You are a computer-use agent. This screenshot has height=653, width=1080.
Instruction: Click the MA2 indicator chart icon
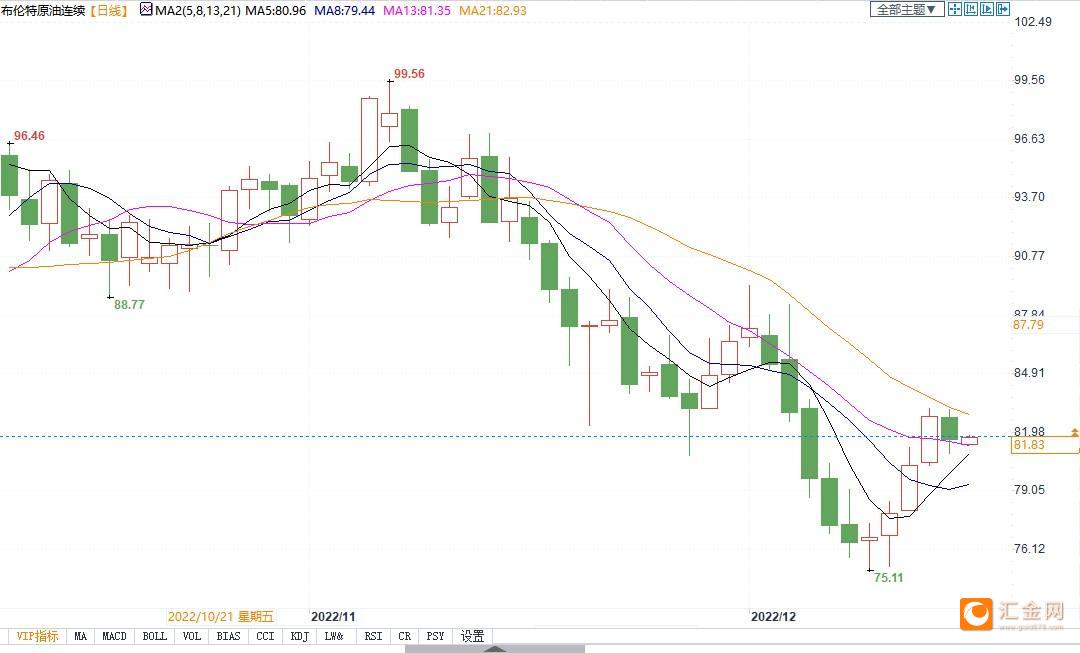point(146,10)
